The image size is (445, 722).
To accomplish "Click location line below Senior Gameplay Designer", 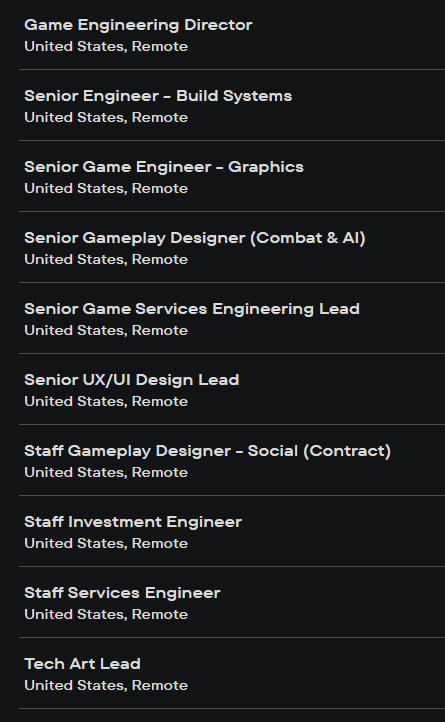I will click(x=106, y=259).
